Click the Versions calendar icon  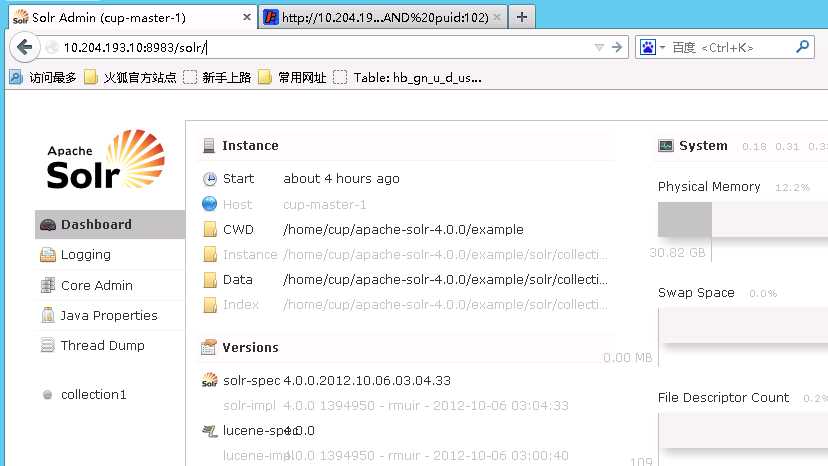point(209,347)
